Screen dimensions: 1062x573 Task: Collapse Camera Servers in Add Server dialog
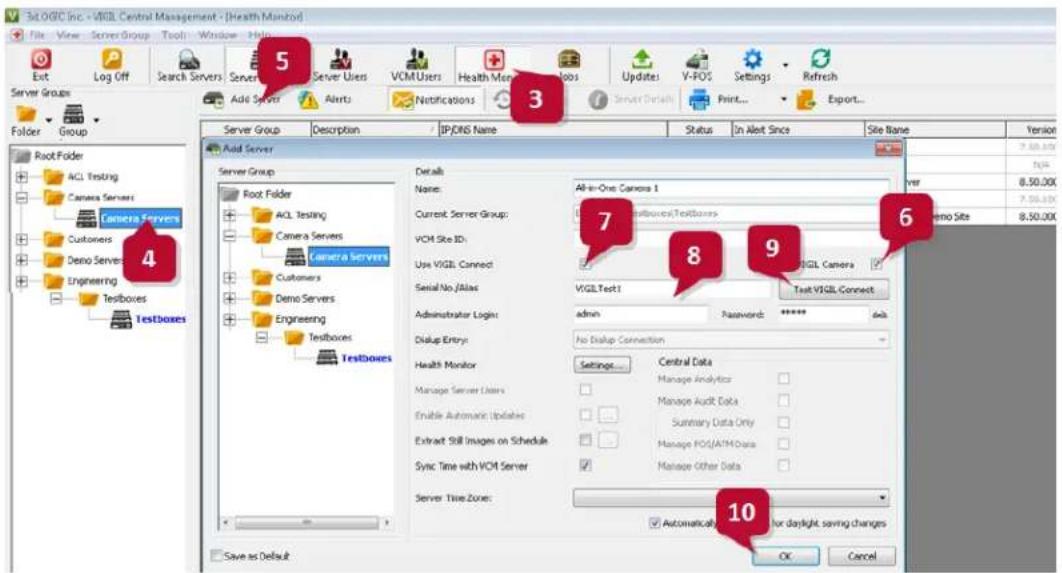click(x=230, y=236)
